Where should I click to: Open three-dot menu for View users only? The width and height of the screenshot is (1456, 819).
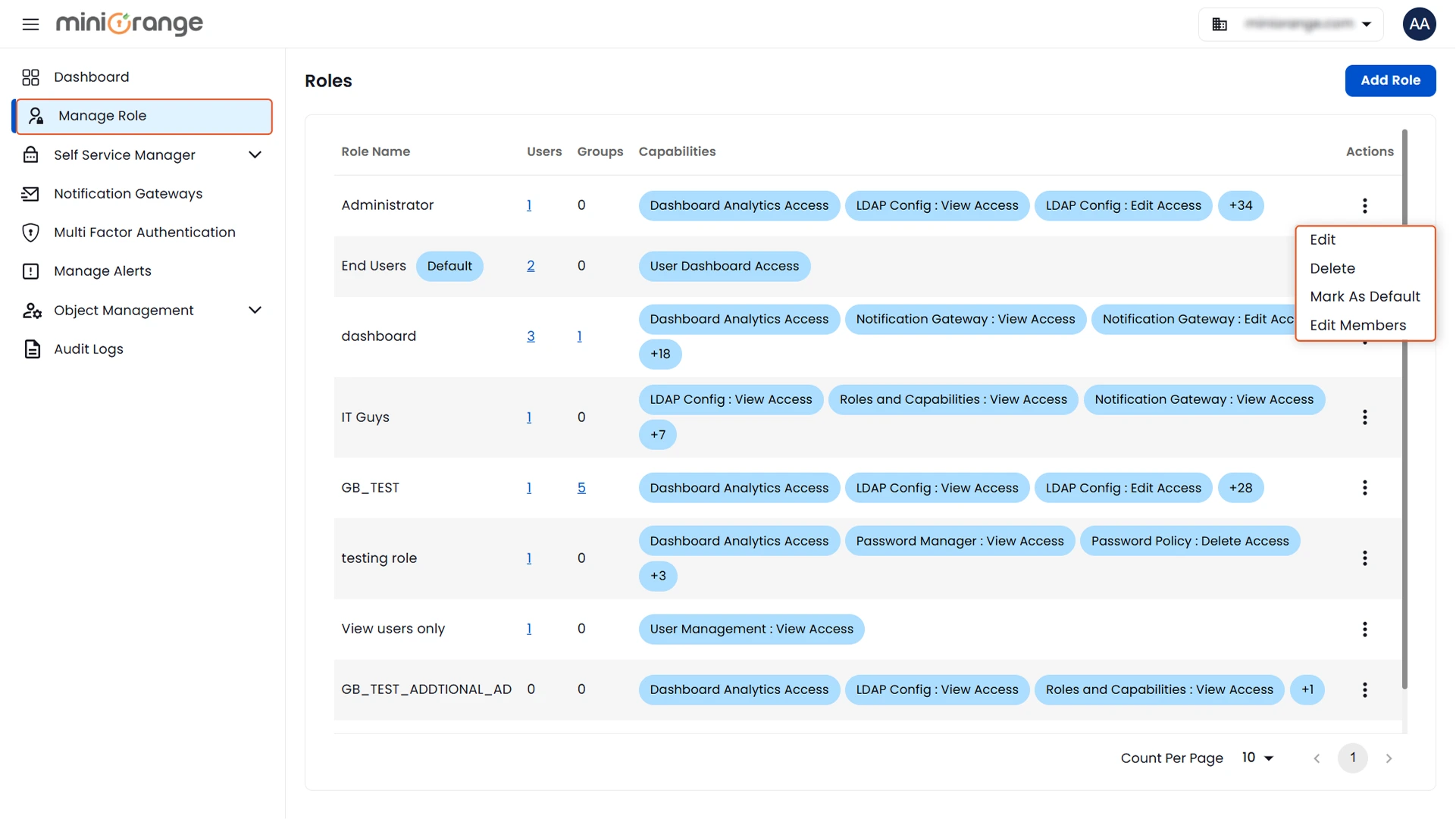1364,629
